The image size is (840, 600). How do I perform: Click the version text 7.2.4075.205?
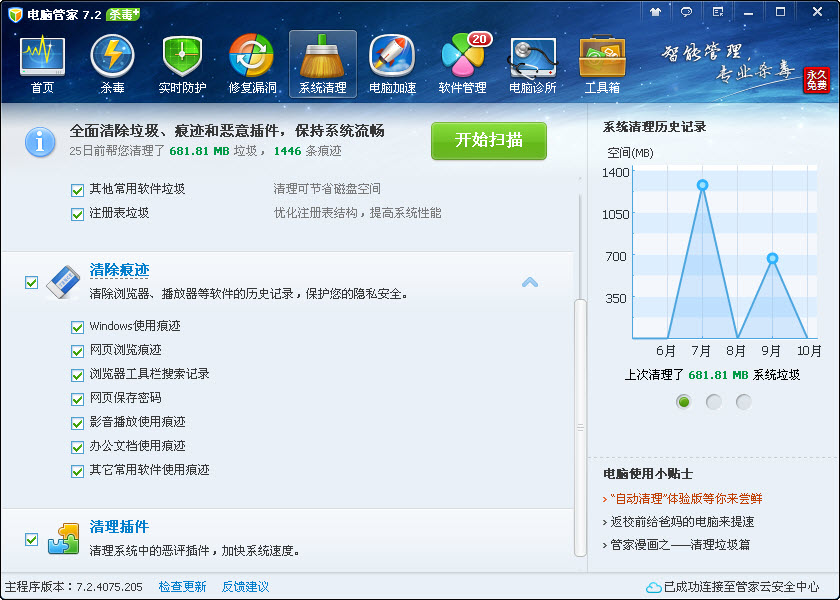pos(109,587)
